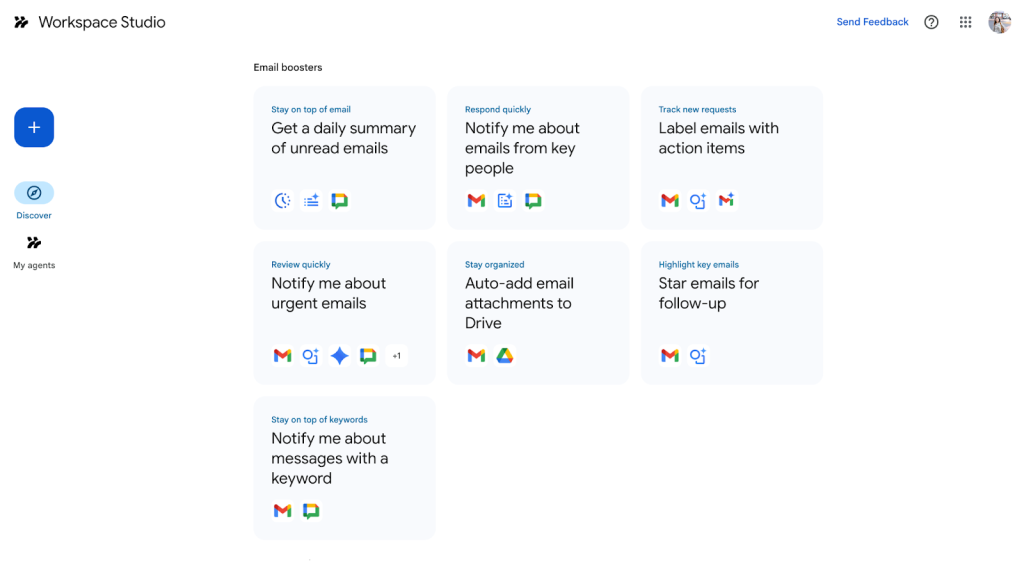1024x577 pixels.
Task: Click the blue plus create button
Action: click(x=34, y=127)
